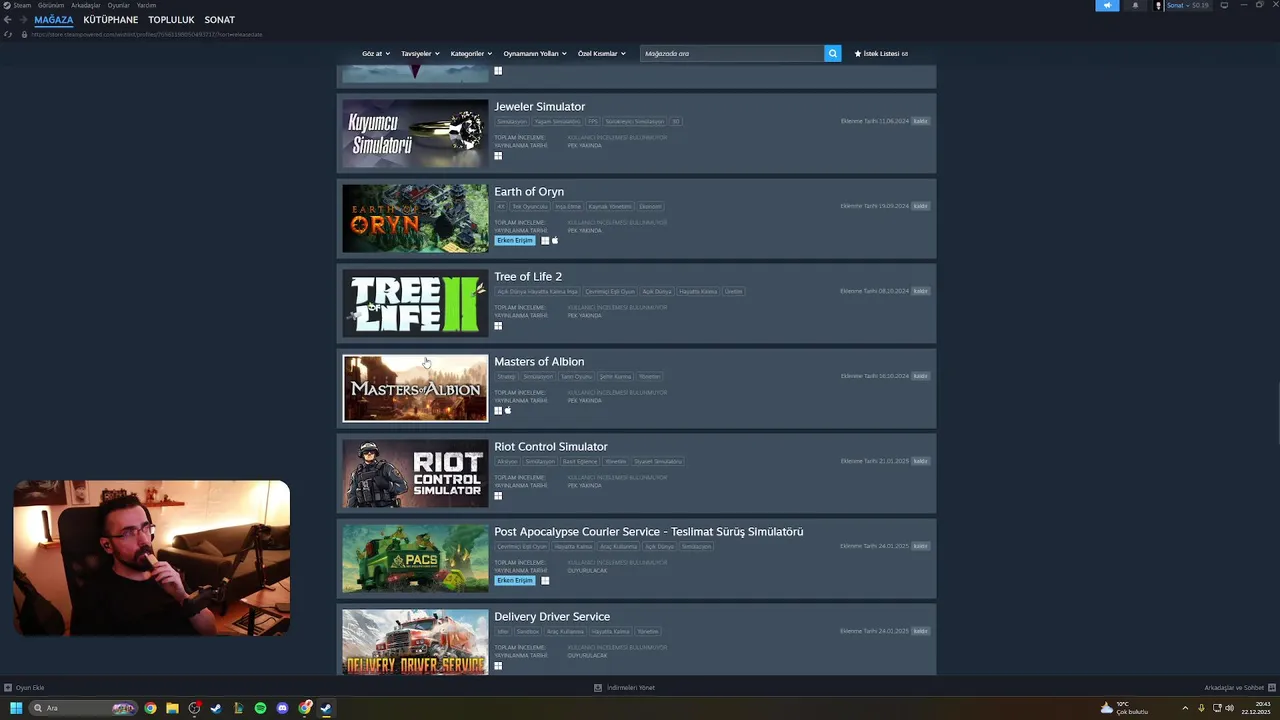1280x720 pixels.
Task: Open the Sonat account dropdown
Action: 1187,5
